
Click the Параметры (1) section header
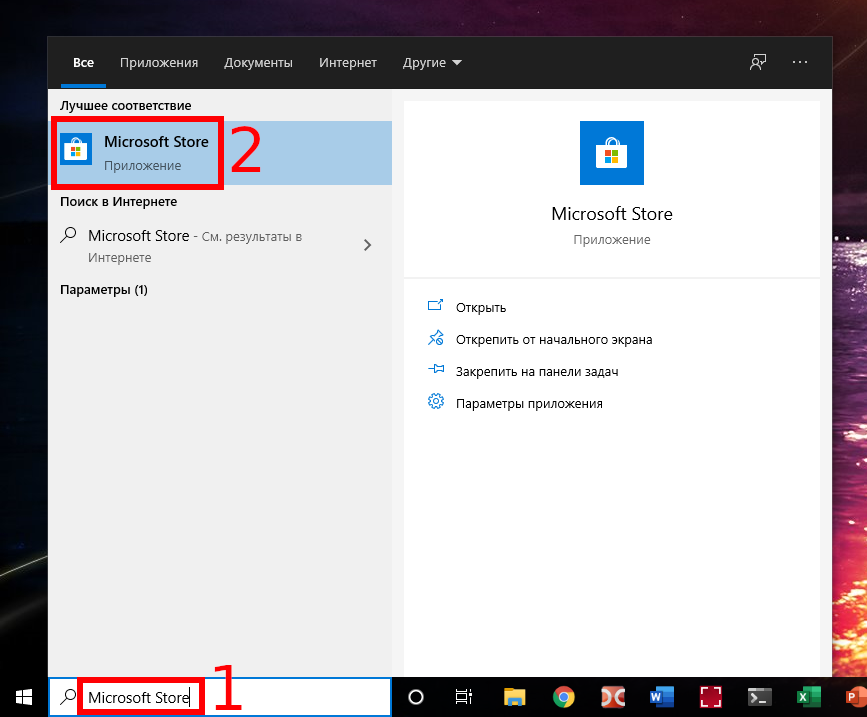pos(103,290)
